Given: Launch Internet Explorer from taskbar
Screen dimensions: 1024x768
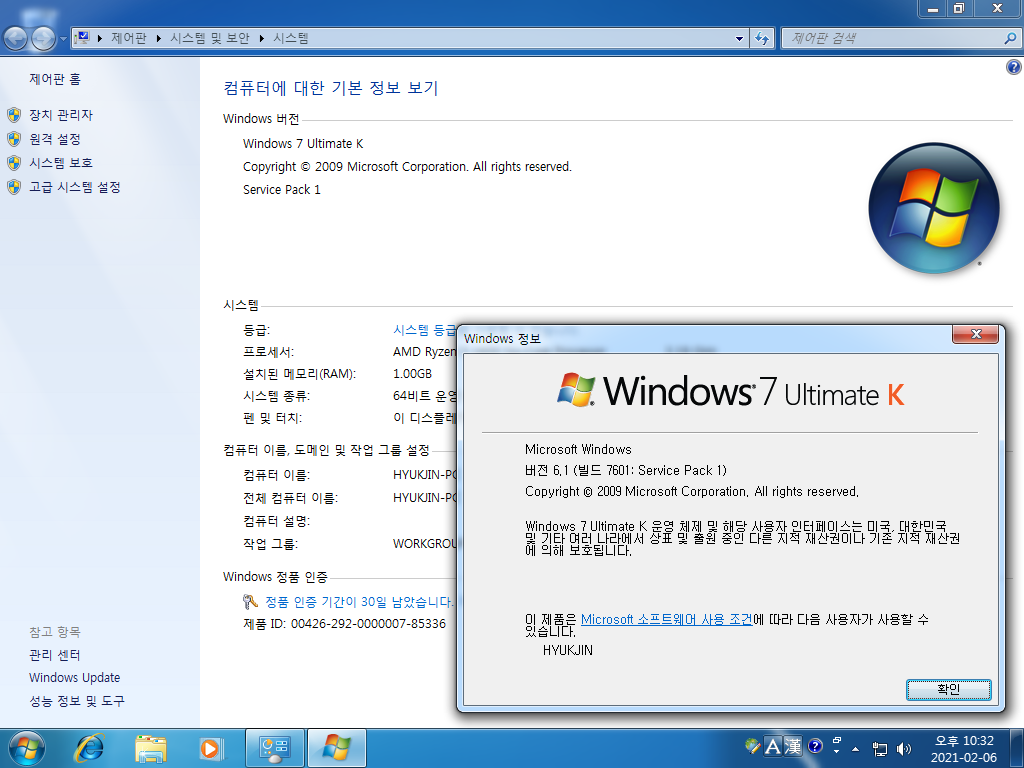Looking at the screenshot, I should (x=89, y=748).
